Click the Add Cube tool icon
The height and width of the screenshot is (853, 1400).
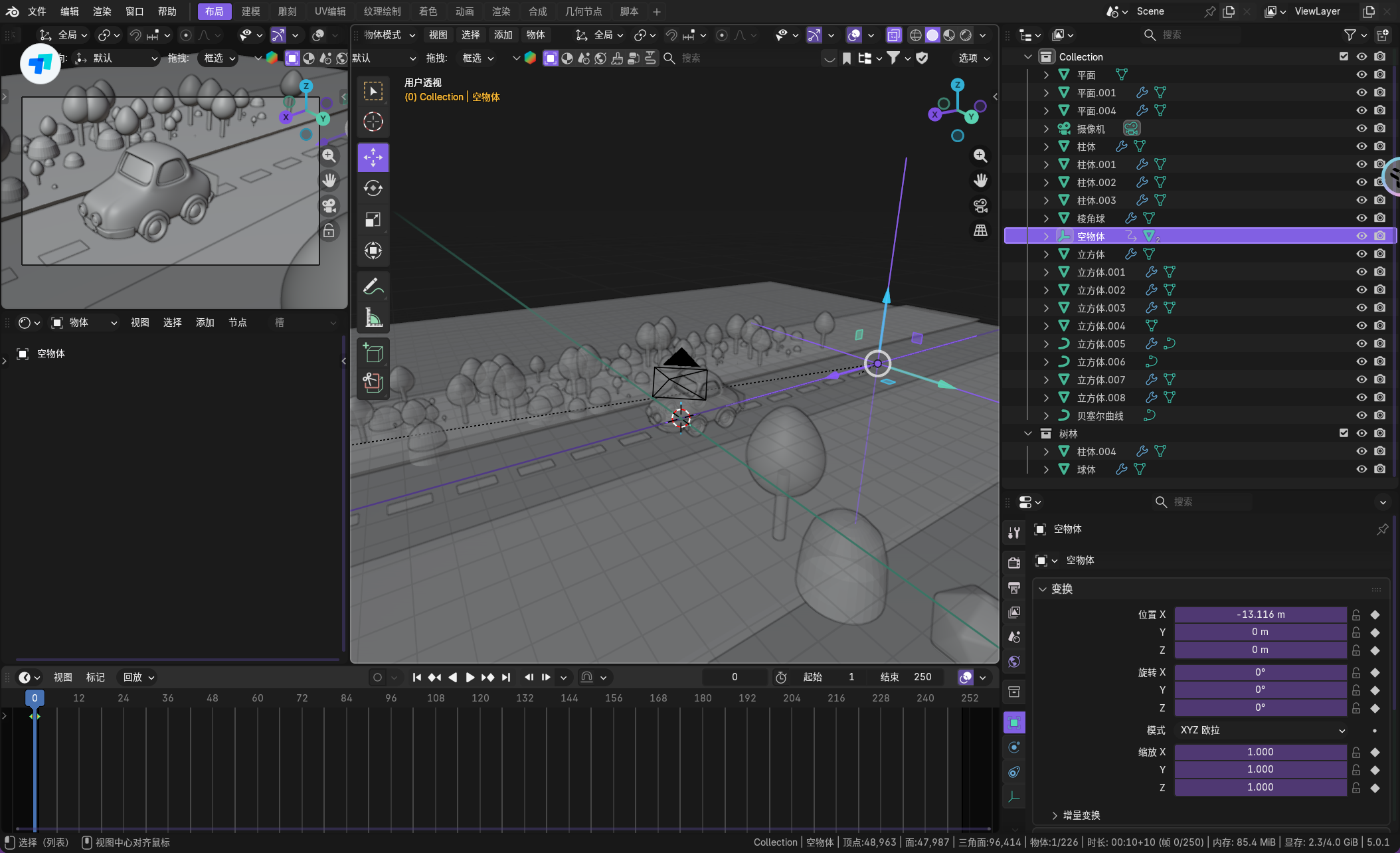(x=373, y=353)
